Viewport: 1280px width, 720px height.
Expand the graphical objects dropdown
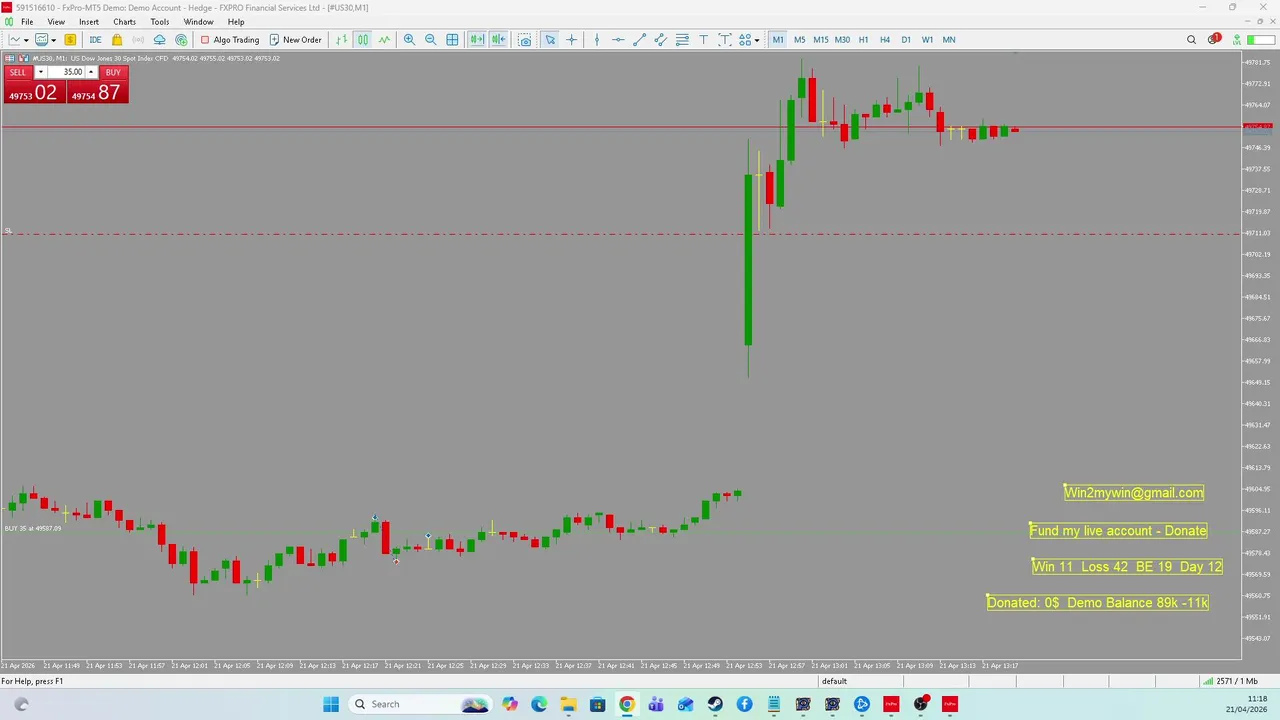(x=757, y=40)
